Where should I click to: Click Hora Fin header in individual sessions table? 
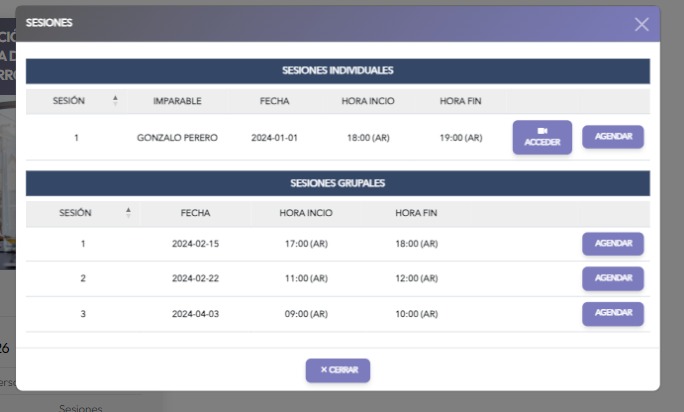click(460, 101)
